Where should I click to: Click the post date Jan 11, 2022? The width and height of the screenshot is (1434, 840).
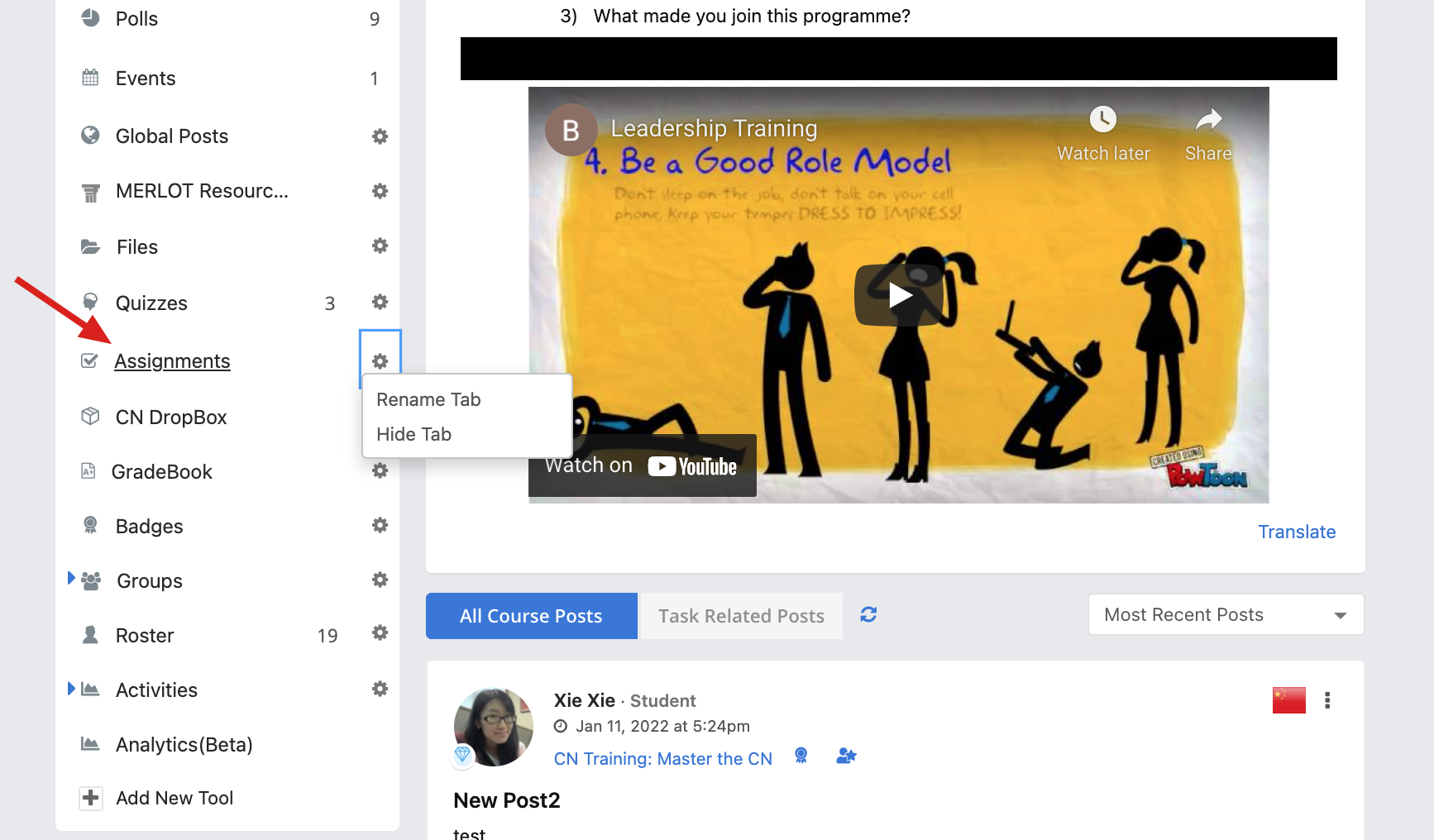[663, 726]
